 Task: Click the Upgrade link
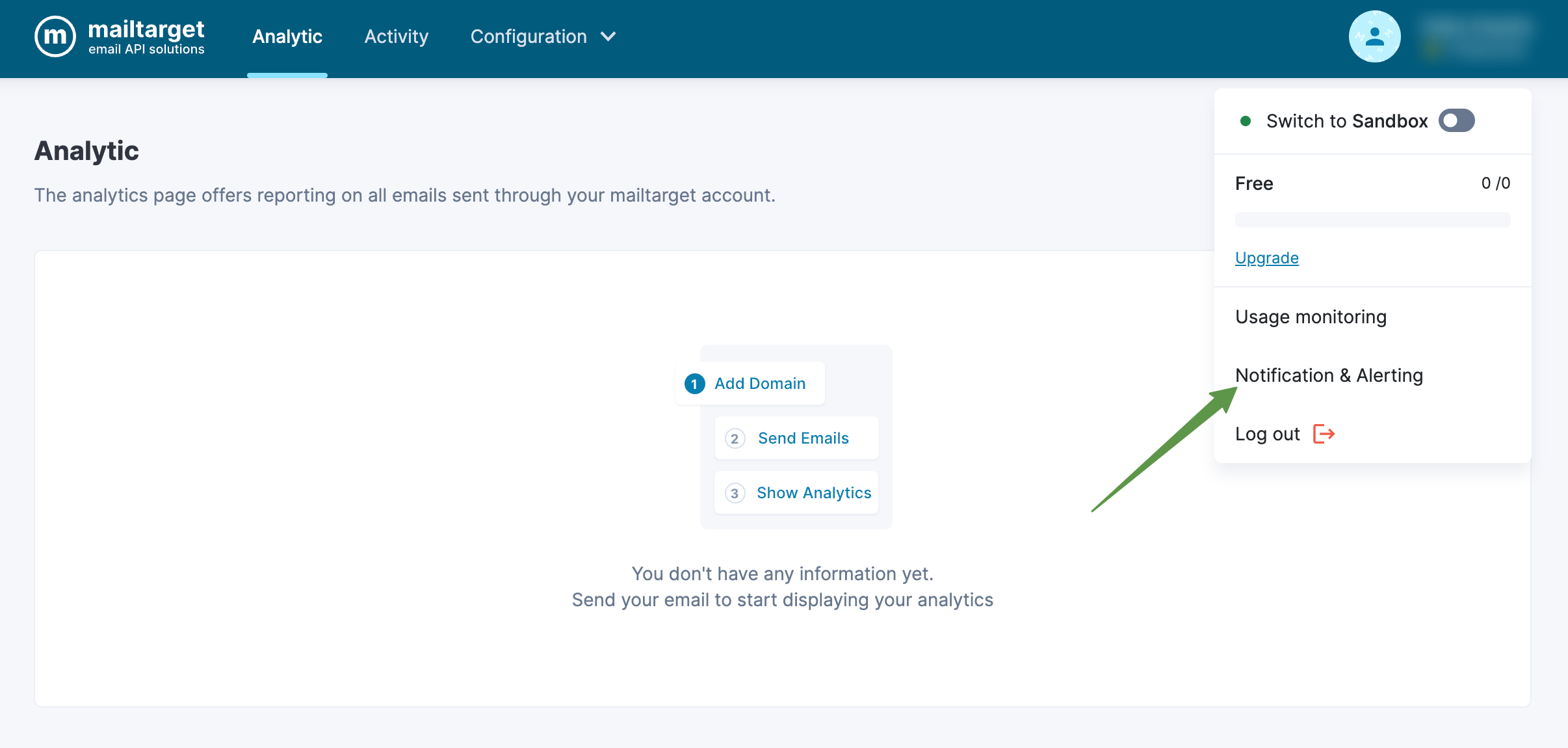point(1266,258)
